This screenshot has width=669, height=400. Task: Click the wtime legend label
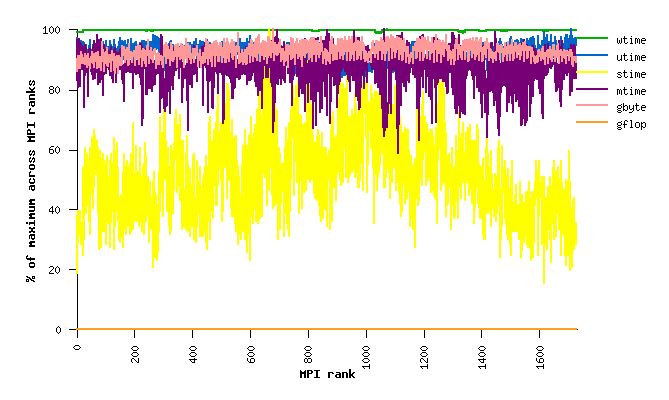point(631,41)
